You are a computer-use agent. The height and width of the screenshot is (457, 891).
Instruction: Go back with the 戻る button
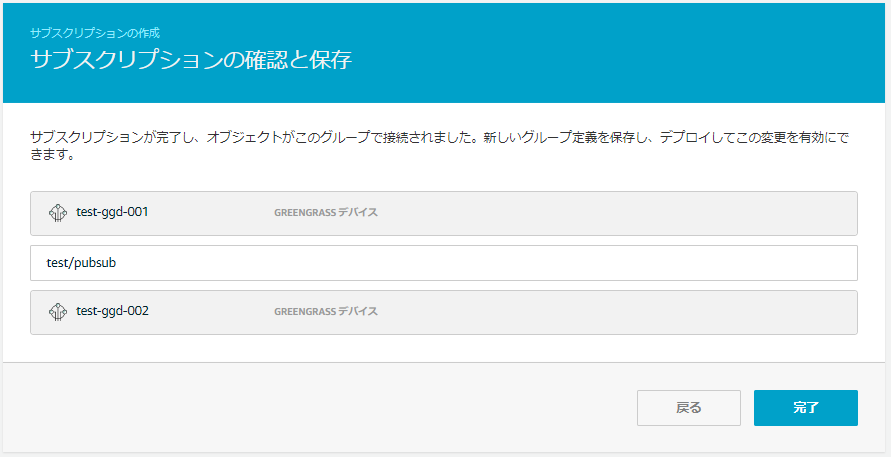point(689,408)
